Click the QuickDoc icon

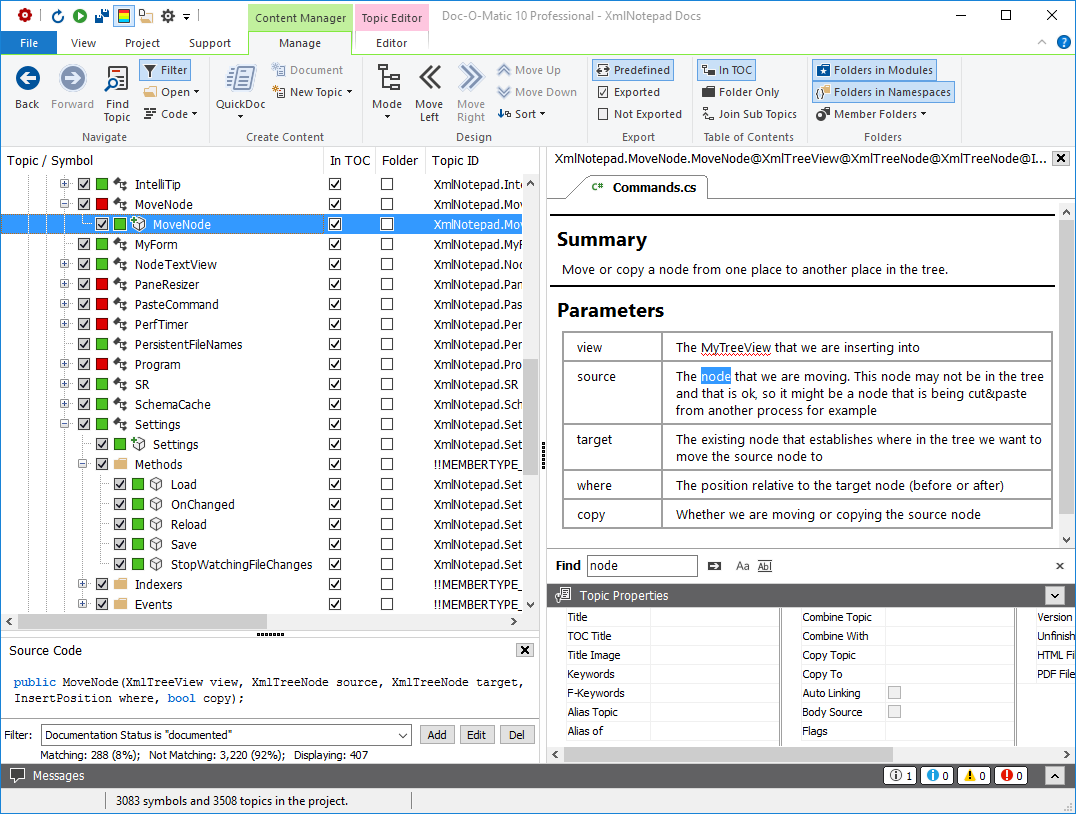(240, 80)
